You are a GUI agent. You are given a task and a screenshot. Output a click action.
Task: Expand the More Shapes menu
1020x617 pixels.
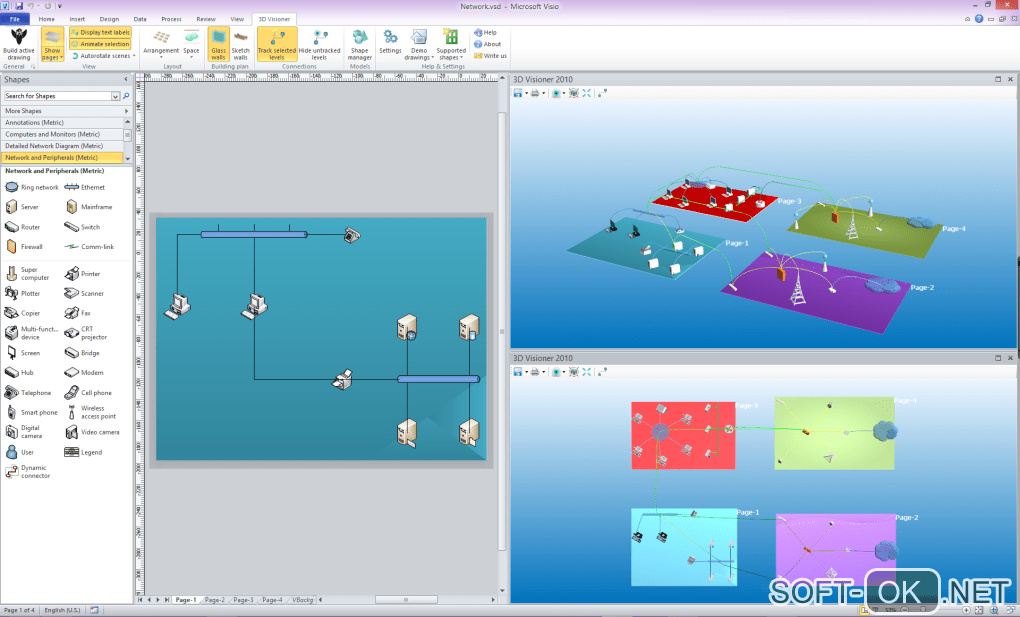tap(66, 111)
